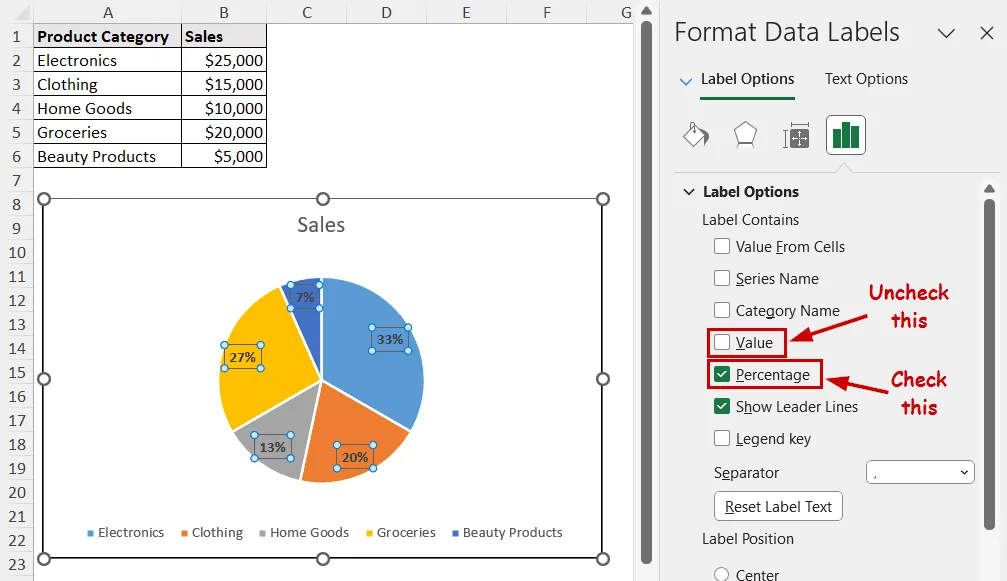Select the 27% data label
The image size is (1007, 581).
(242, 357)
